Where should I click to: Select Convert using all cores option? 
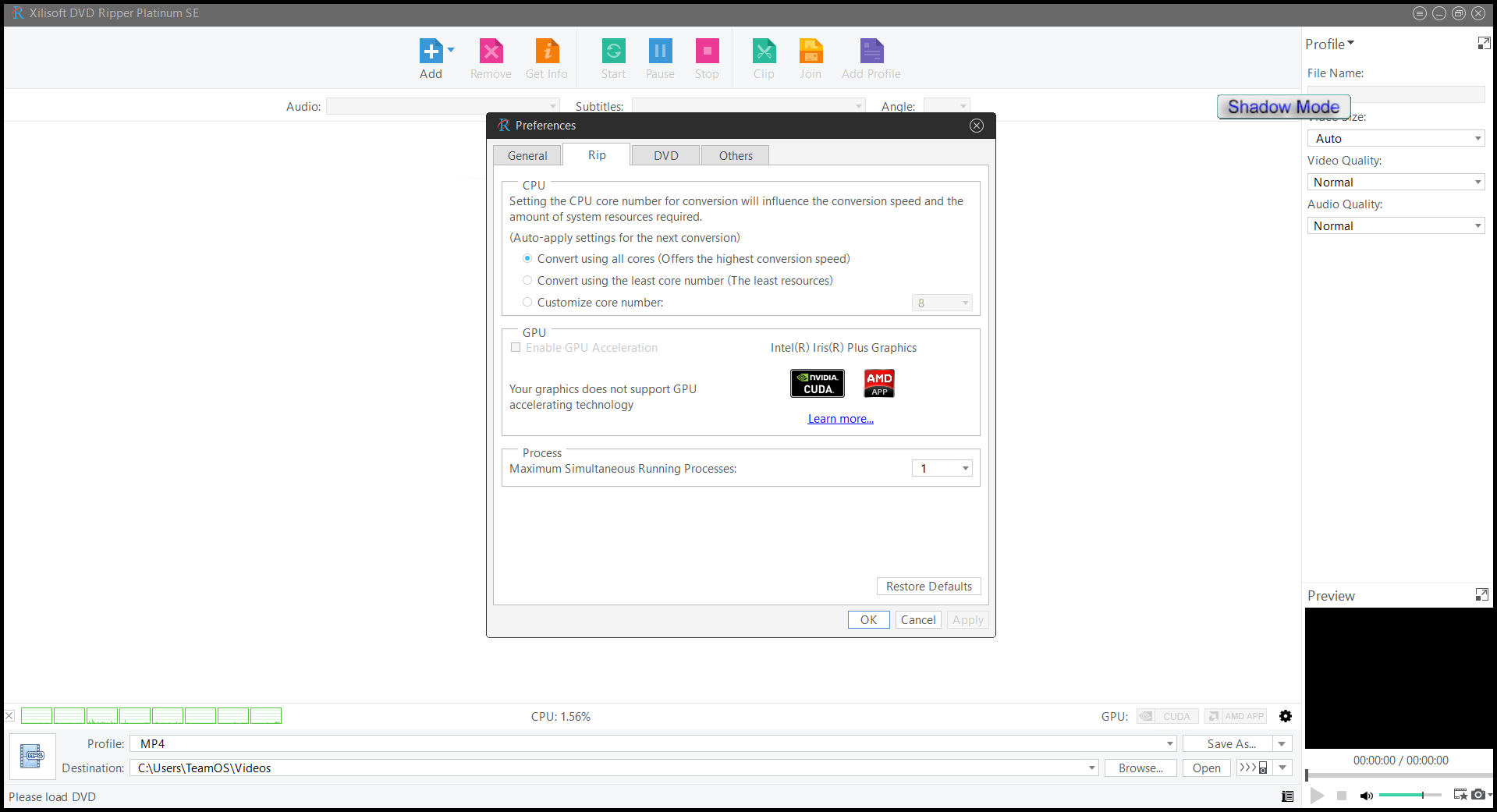(527, 259)
